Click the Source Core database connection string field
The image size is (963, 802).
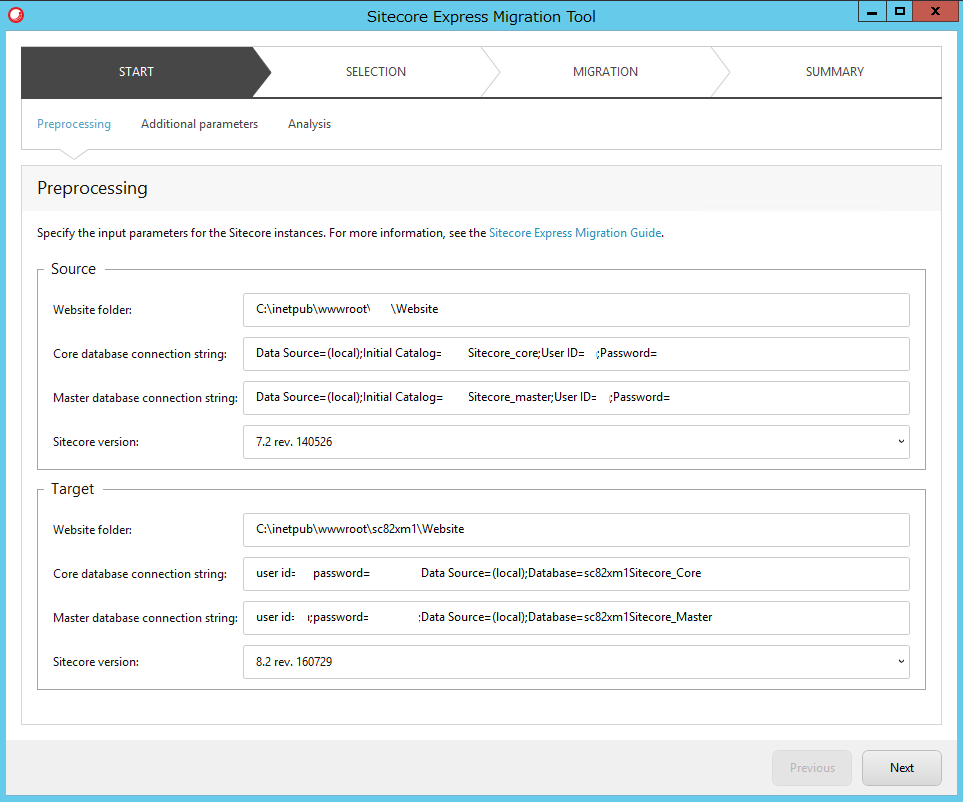[x=576, y=354]
